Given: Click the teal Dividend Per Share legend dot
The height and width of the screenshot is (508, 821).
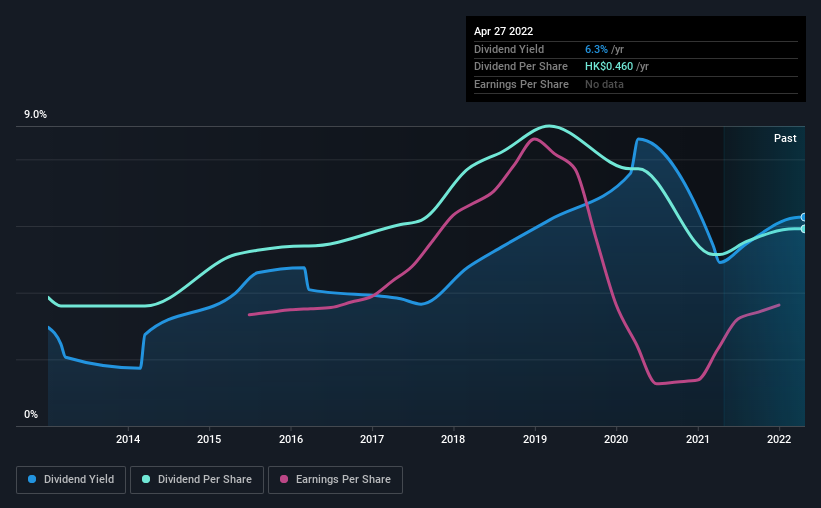Looking at the screenshot, I should [147, 479].
